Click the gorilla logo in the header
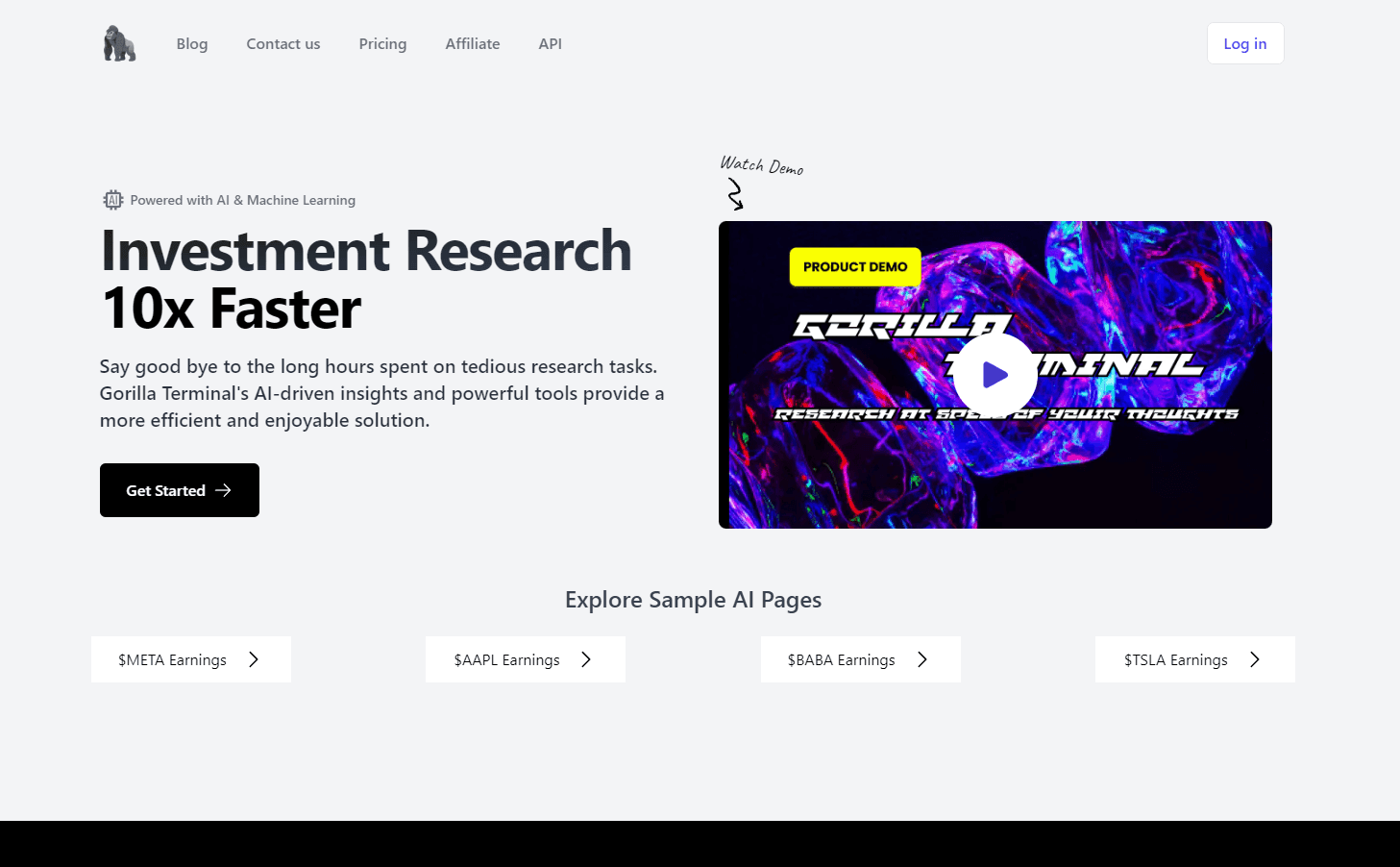 coord(119,43)
